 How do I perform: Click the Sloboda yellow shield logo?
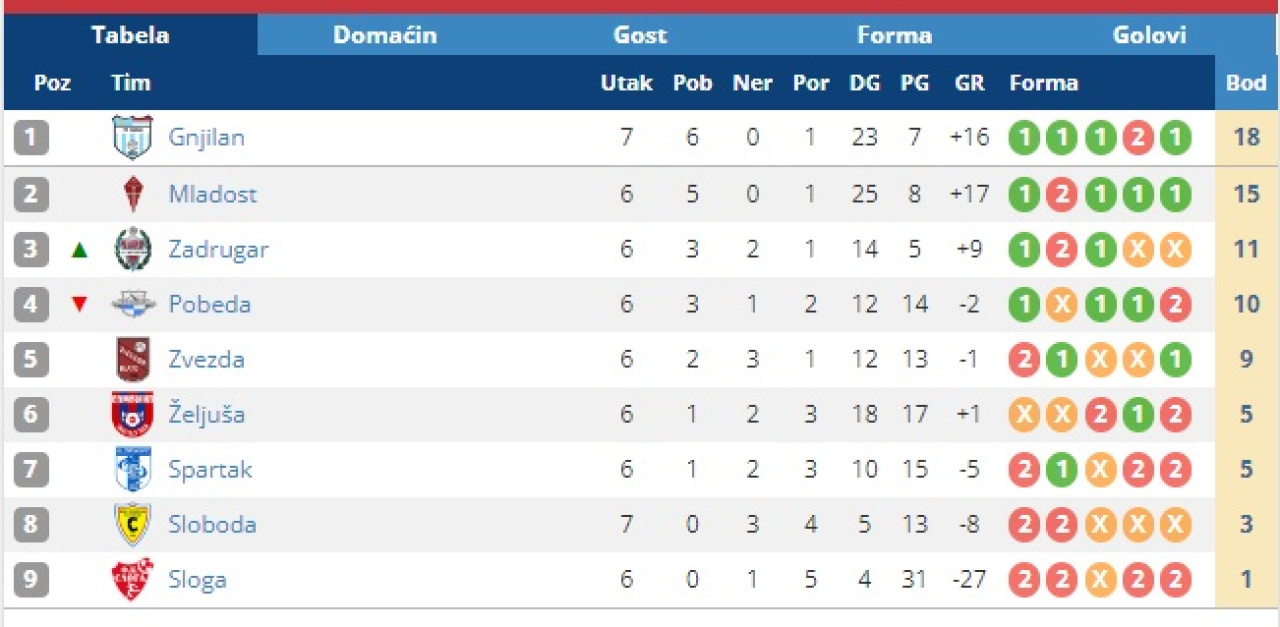click(132, 524)
